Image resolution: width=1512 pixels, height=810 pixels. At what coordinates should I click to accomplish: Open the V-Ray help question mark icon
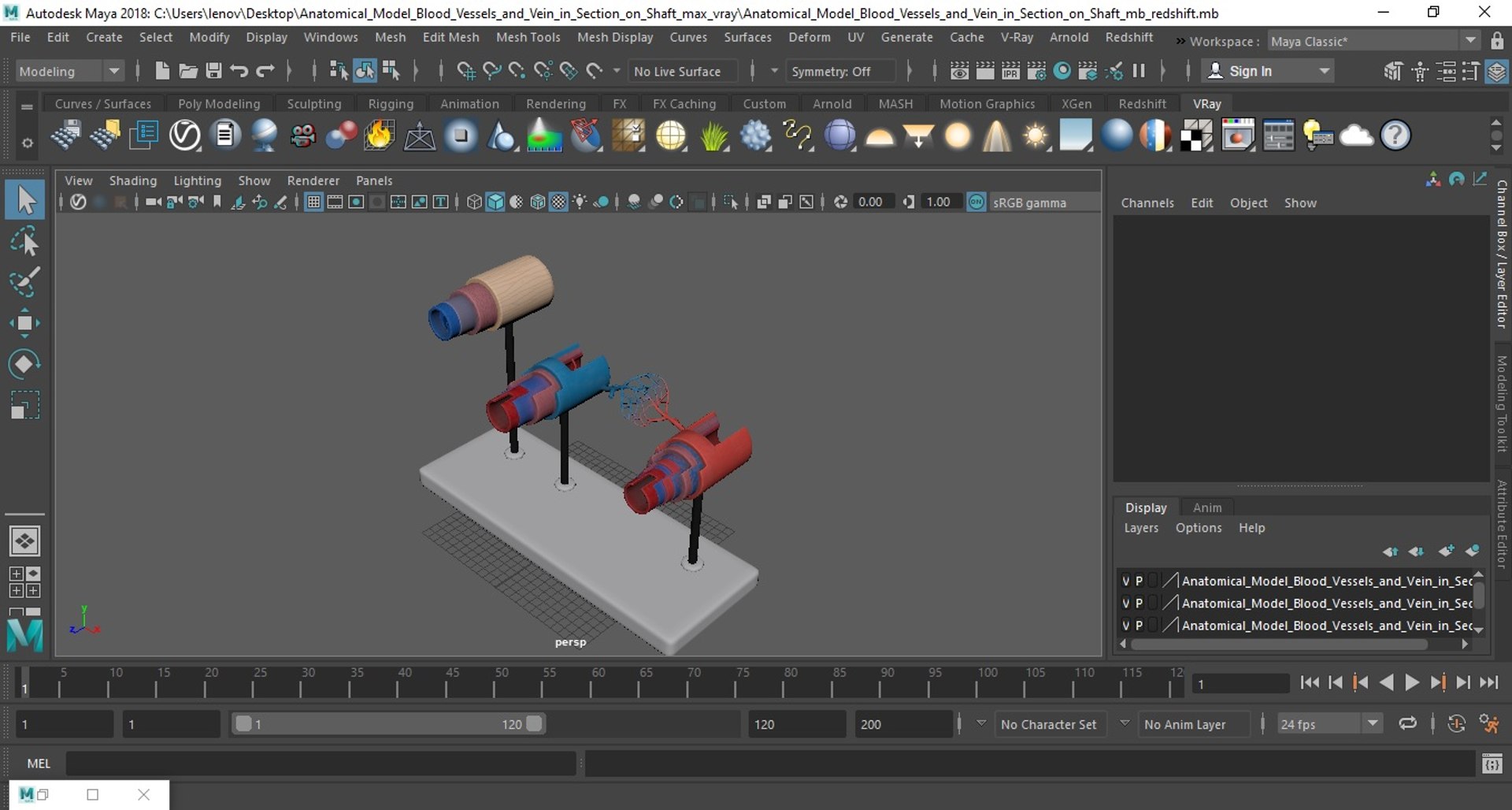1395,136
